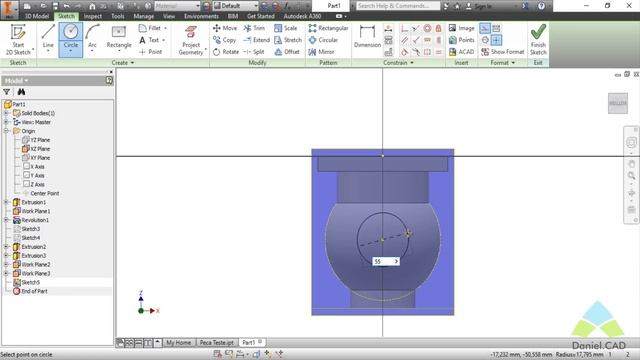
Task: Click Show Format
Action: coord(503,52)
